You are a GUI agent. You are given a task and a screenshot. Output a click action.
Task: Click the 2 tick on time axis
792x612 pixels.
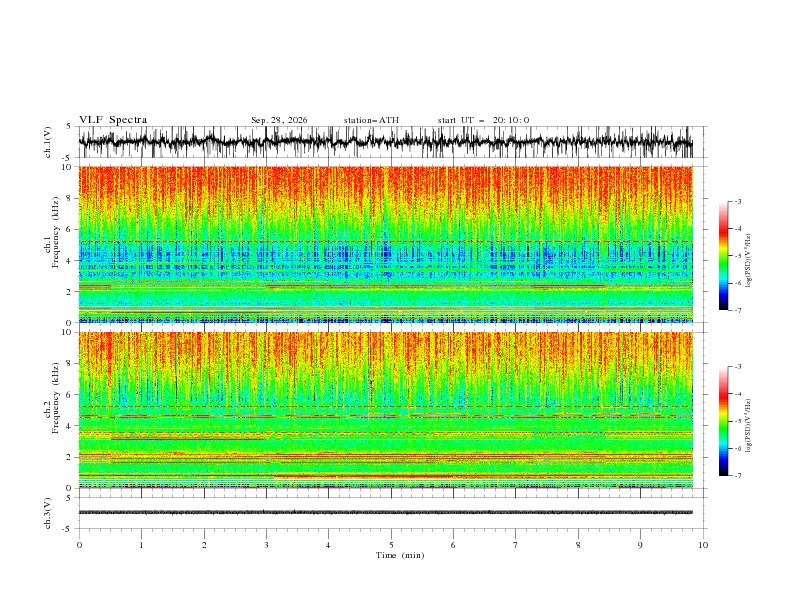(x=204, y=545)
